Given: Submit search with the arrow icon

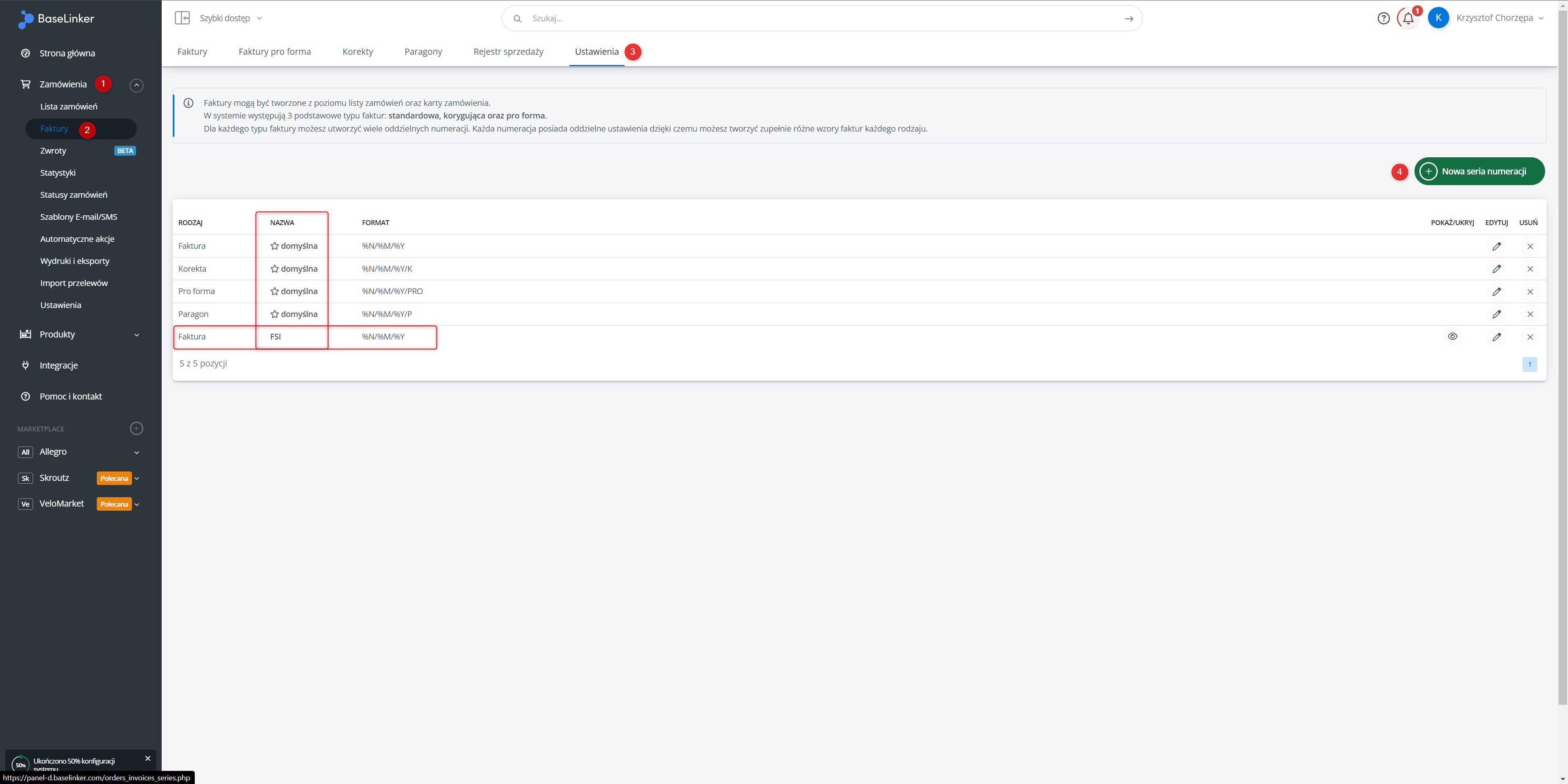Looking at the screenshot, I should pyautogui.click(x=1129, y=18).
